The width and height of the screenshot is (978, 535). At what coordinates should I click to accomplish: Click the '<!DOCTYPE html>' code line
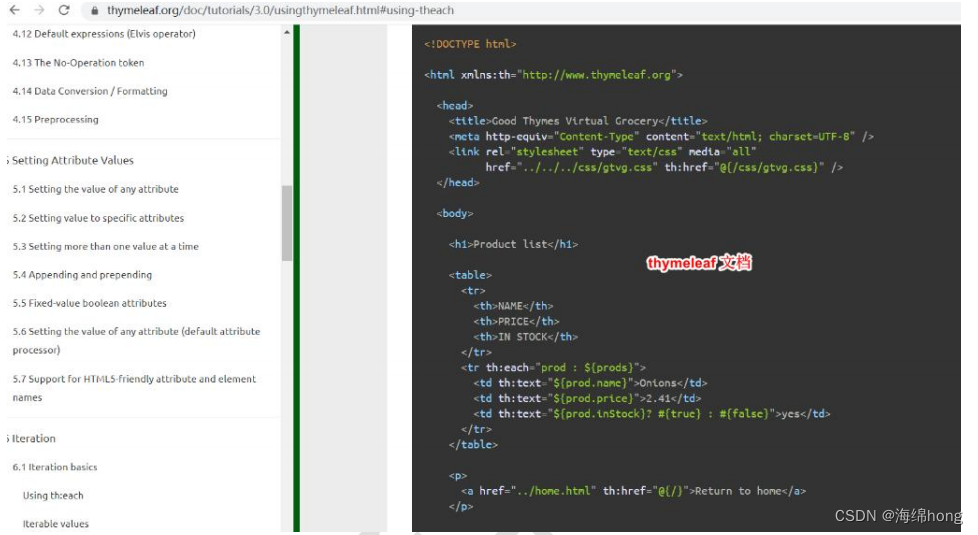470,44
